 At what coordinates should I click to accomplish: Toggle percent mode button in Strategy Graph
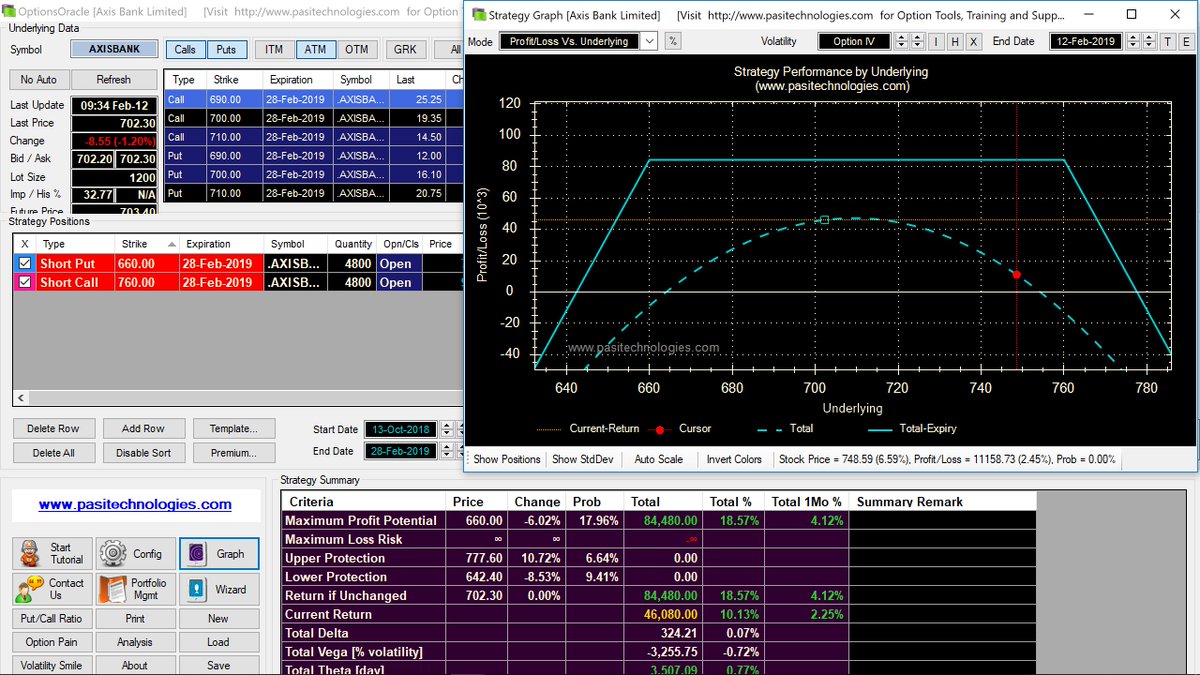673,41
